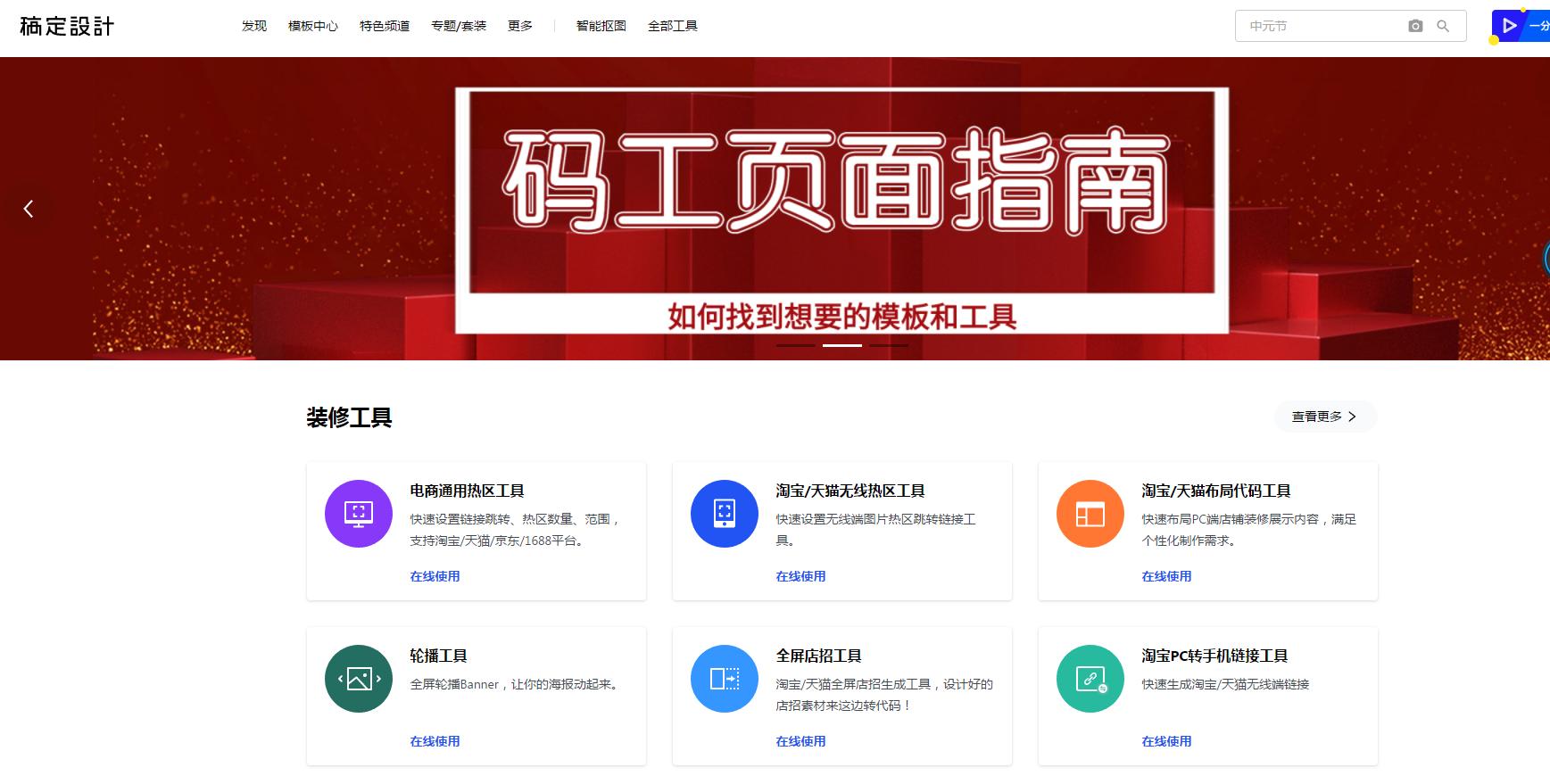Click the teal 淘宝PC转手机链接工具 icon
The width and height of the screenshot is (1550, 784).
click(1090, 679)
